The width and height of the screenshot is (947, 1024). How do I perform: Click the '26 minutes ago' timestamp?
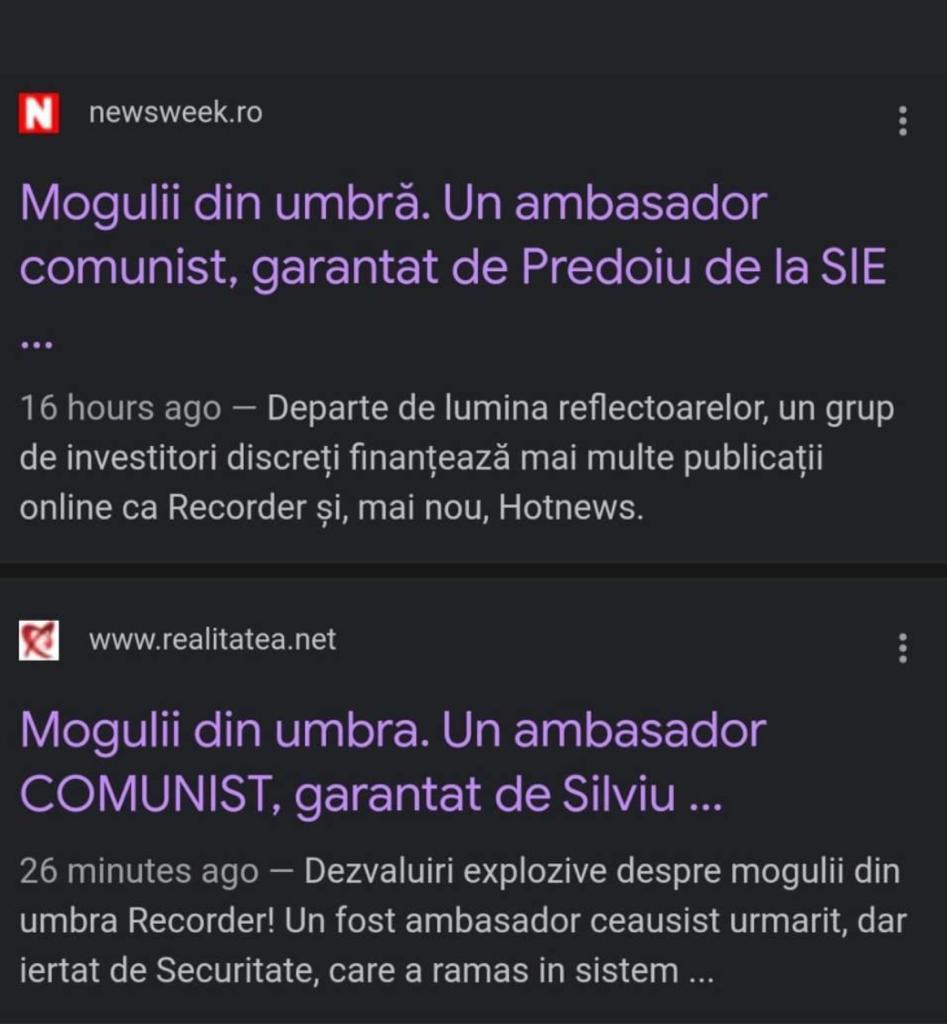pos(139,871)
